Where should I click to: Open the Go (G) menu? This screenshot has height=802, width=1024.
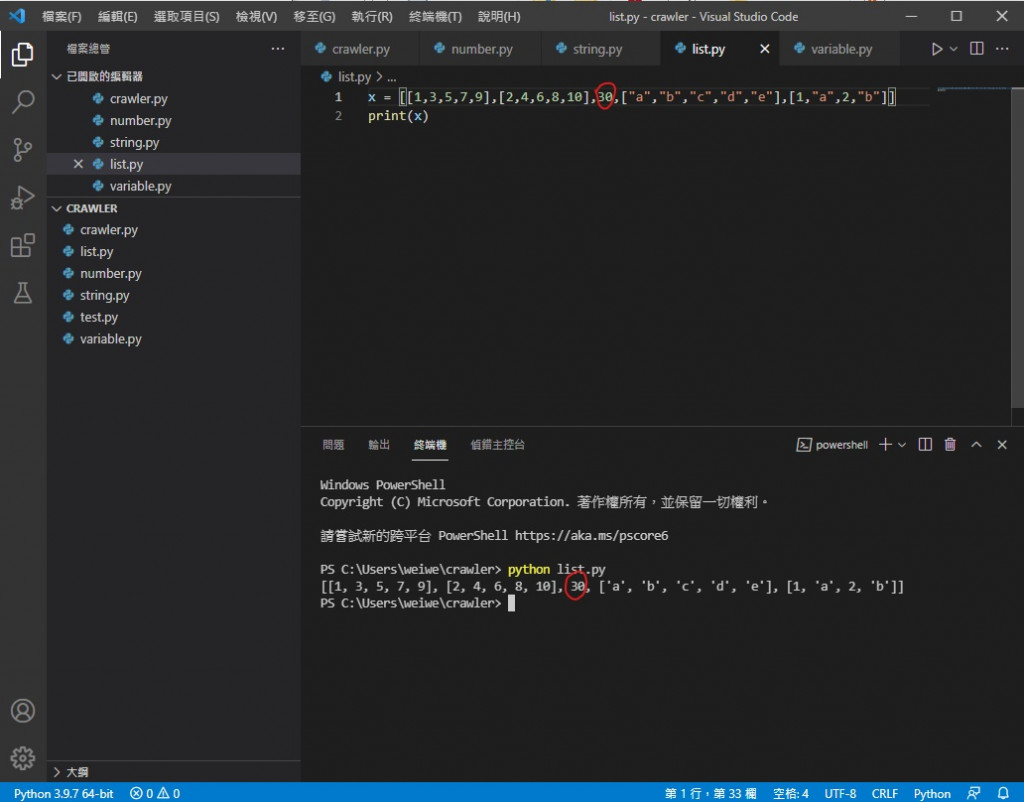(x=314, y=16)
